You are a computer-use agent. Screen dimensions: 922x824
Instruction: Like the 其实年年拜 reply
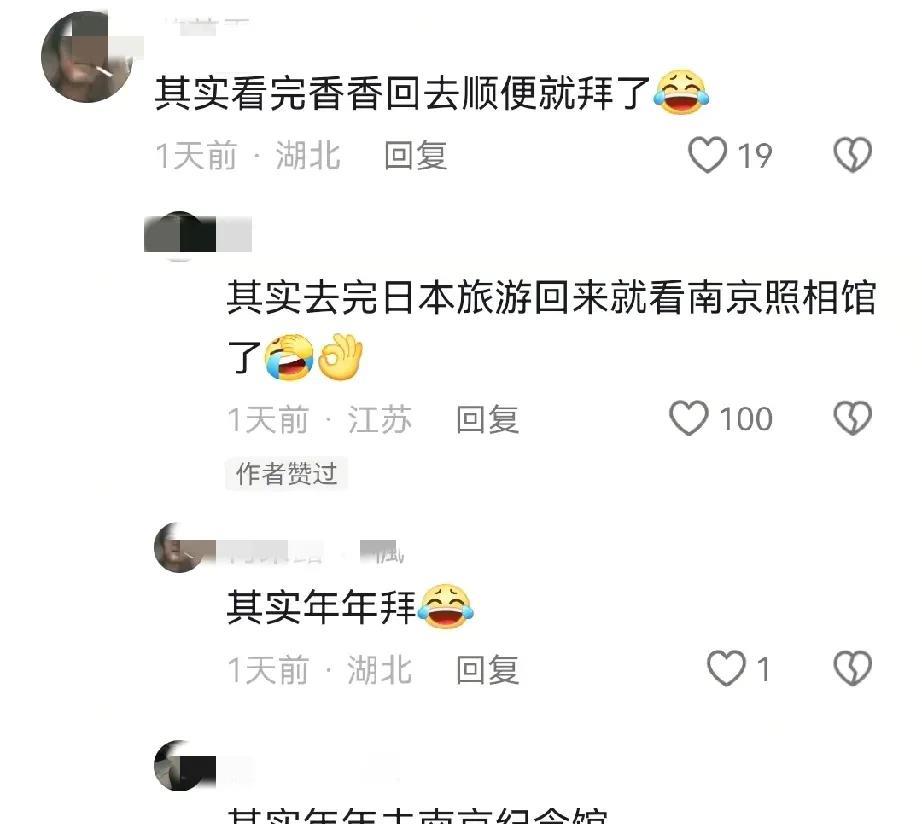tap(726, 669)
